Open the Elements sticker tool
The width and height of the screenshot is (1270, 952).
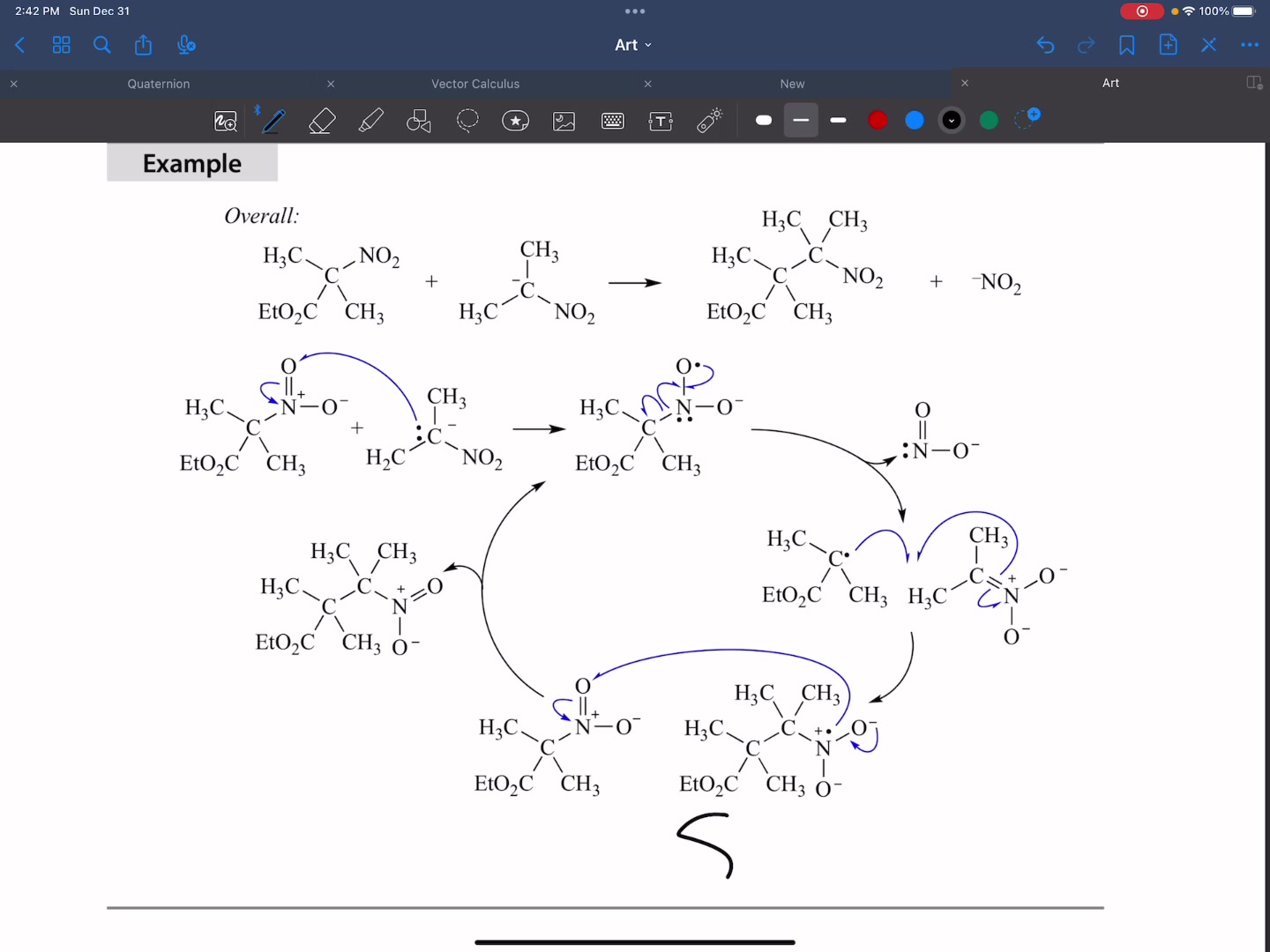click(516, 121)
